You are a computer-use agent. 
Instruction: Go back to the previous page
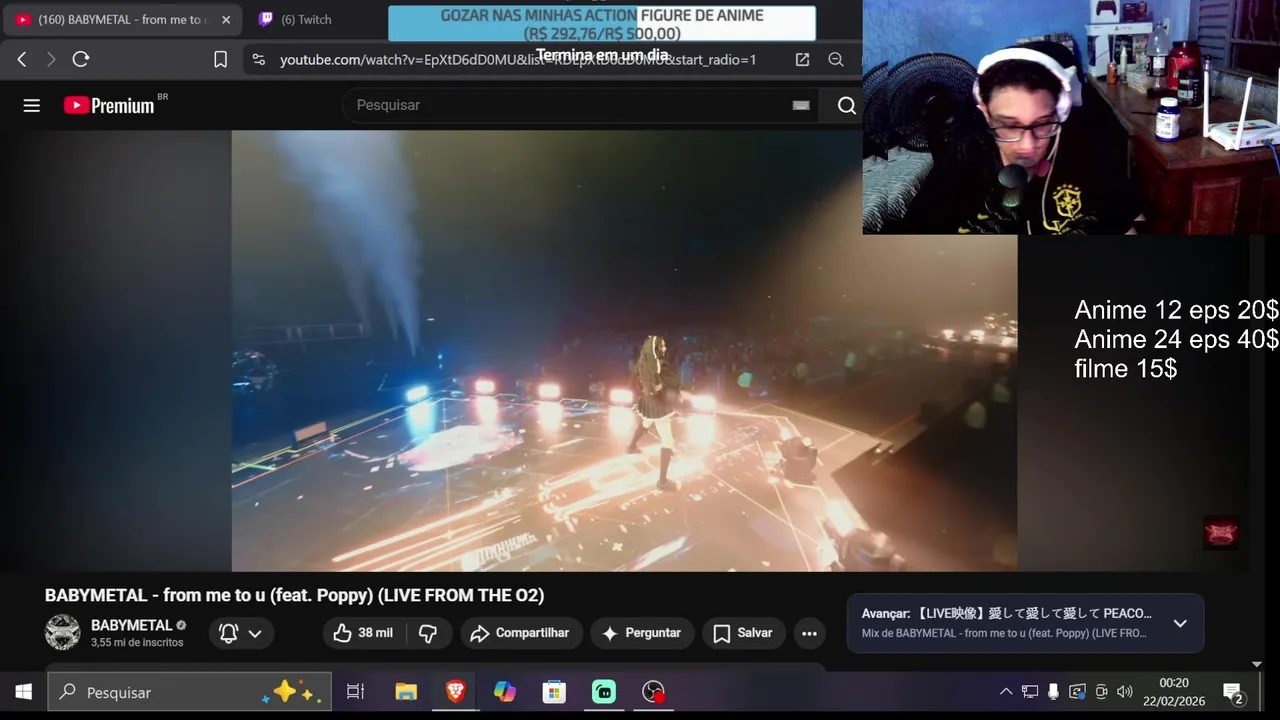click(x=22, y=60)
